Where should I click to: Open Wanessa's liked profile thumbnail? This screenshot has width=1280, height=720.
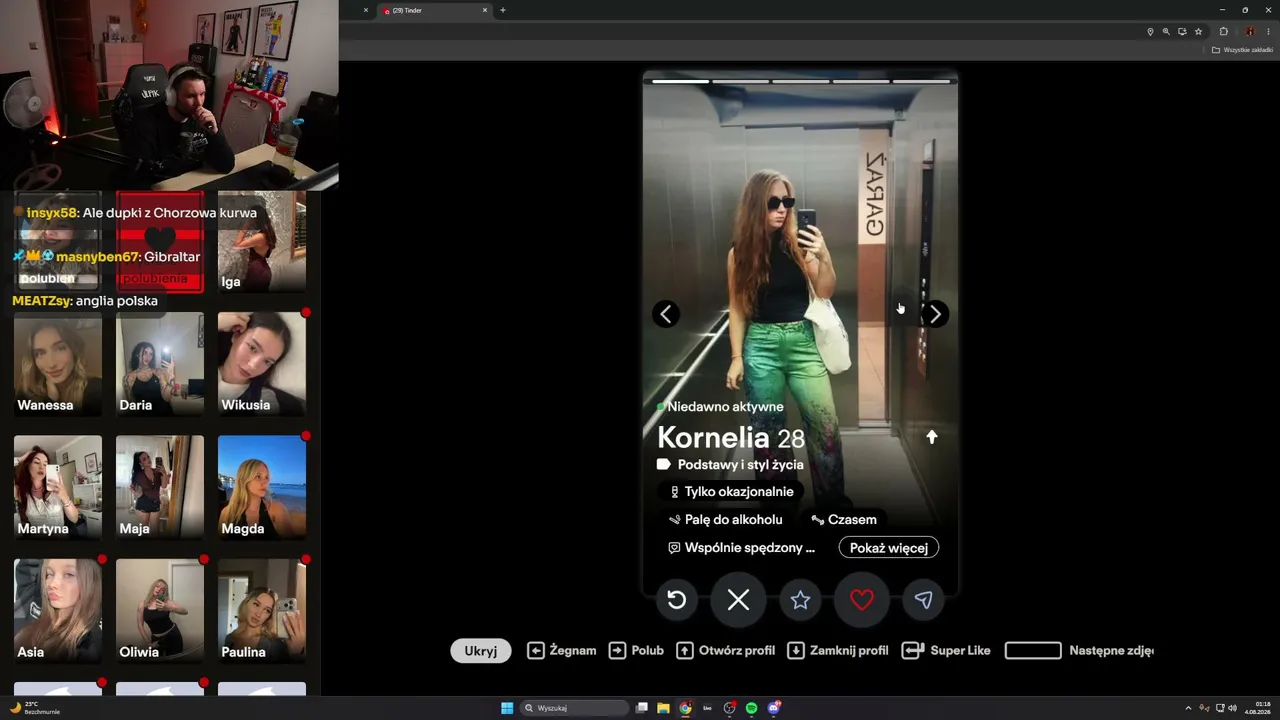pos(58,364)
